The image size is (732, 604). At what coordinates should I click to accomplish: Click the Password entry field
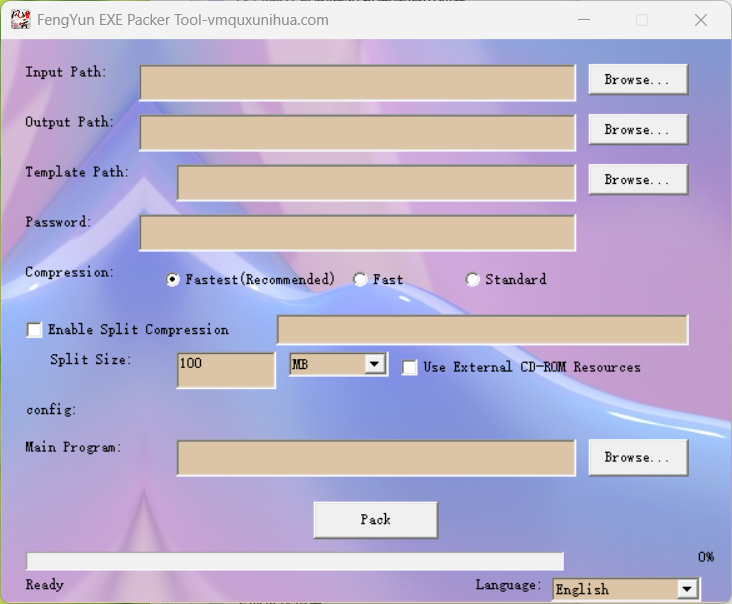click(357, 233)
